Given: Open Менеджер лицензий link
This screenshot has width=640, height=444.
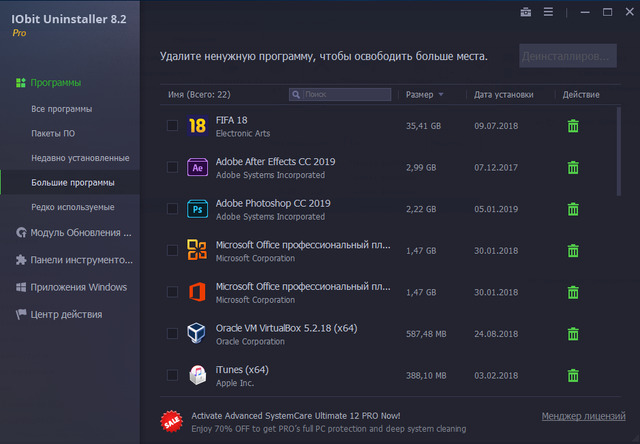Looking at the screenshot, I should click(583, 416).
